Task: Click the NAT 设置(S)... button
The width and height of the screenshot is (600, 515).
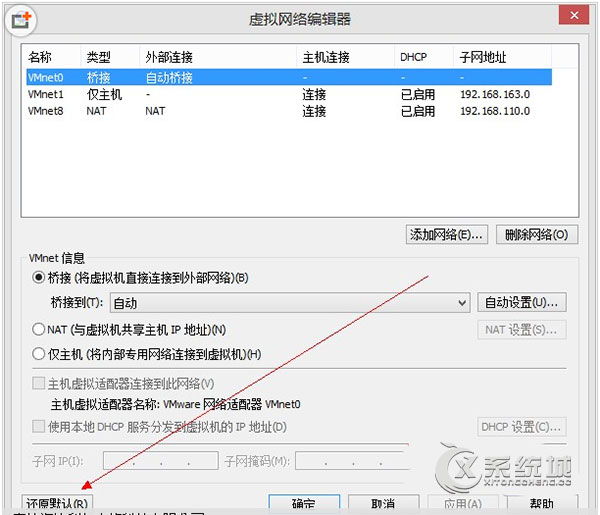Action: [522, 329]
